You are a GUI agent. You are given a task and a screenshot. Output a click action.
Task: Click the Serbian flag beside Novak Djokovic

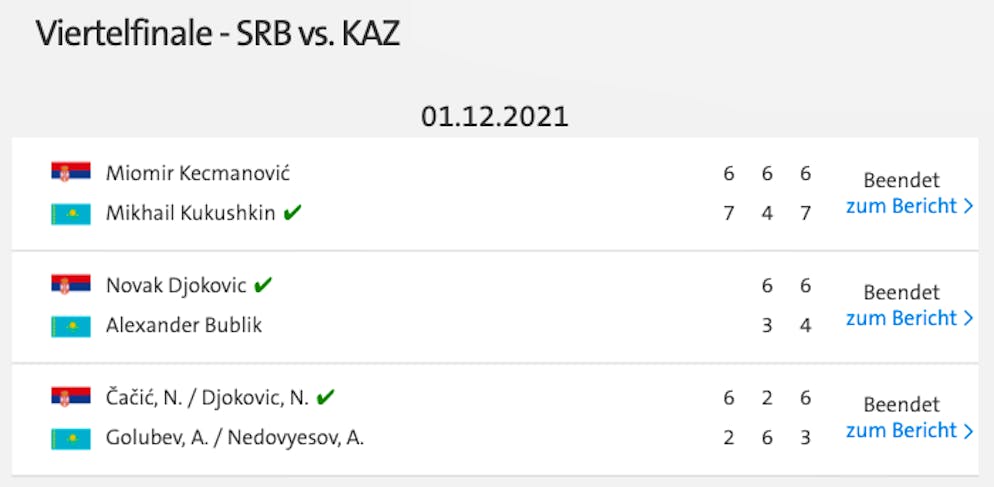[x=71, y=285]
